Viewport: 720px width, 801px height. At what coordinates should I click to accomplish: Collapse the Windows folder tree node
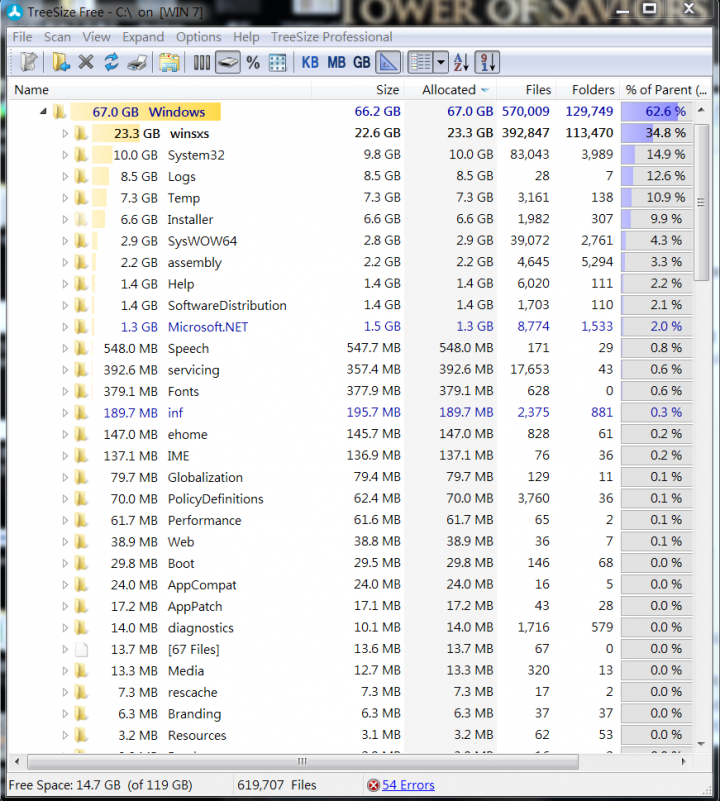point(43,111)
